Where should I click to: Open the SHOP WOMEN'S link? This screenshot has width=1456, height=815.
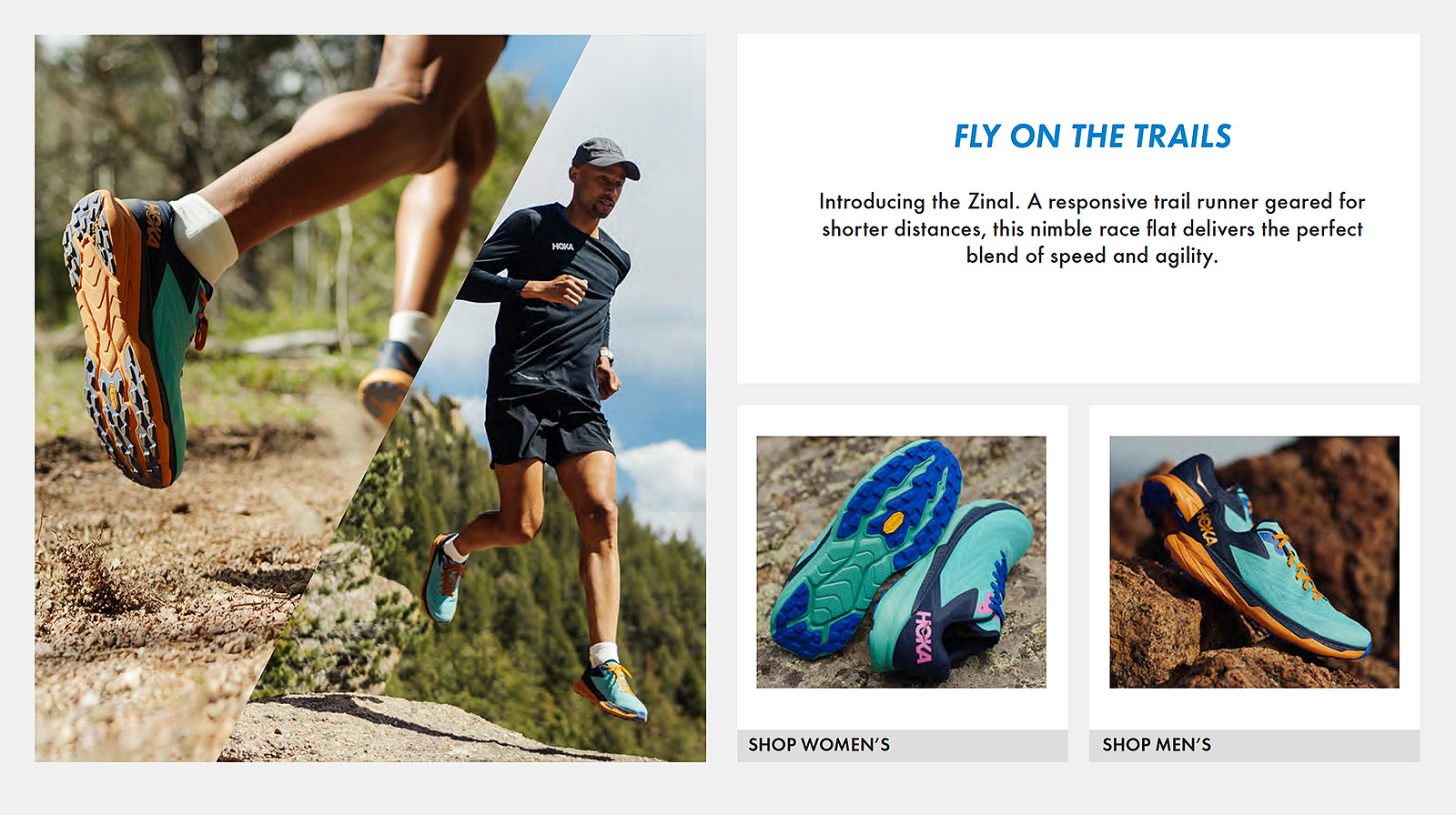point(819,745)
